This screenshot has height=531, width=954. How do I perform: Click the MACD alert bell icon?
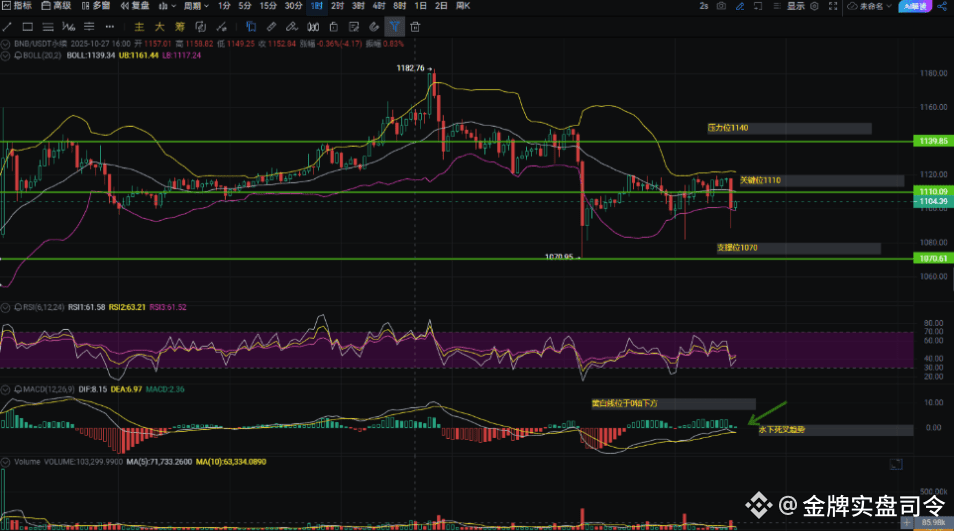point(18,389)
